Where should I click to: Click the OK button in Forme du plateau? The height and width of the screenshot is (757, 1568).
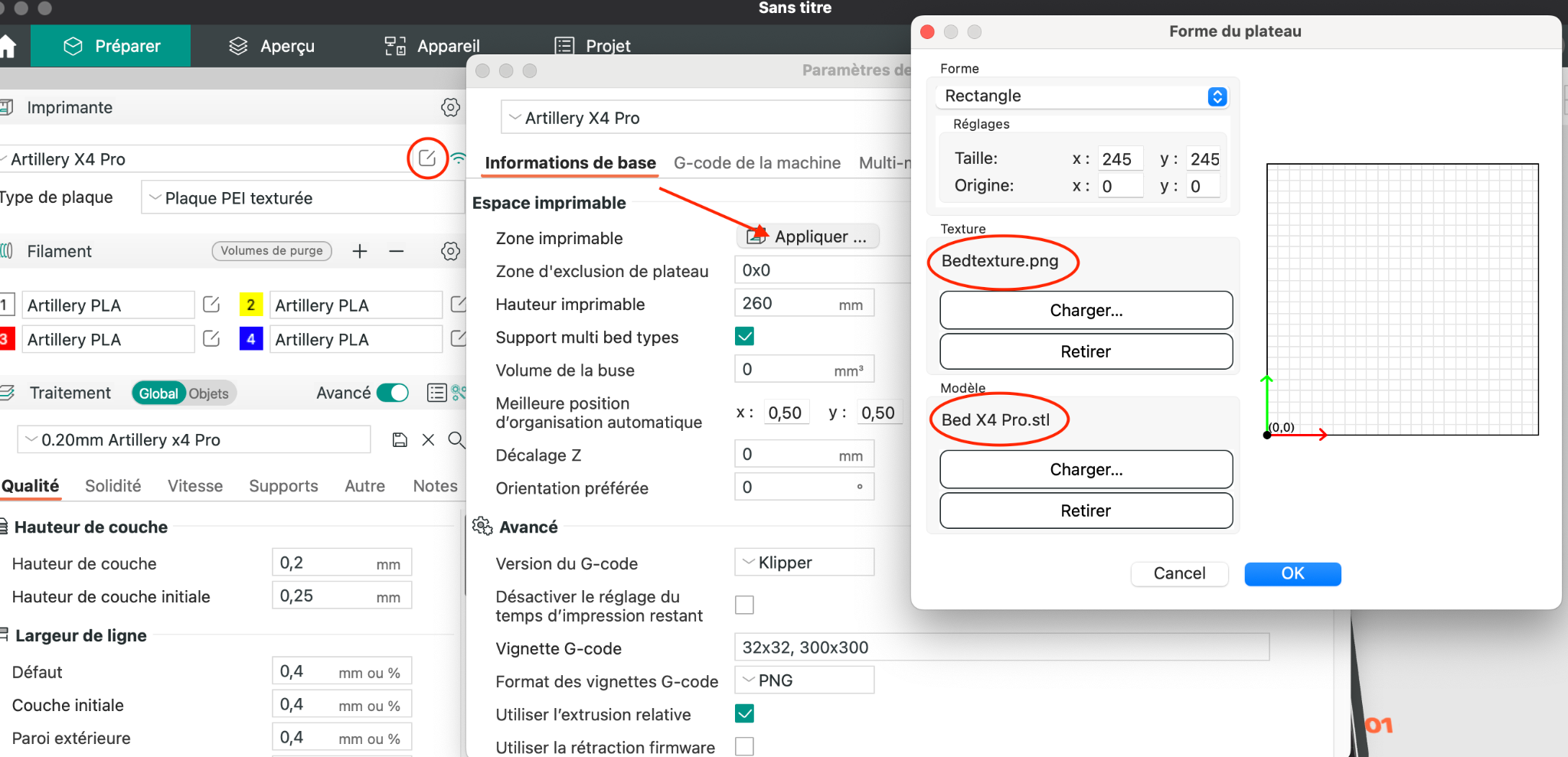[x=1292, y=573]
